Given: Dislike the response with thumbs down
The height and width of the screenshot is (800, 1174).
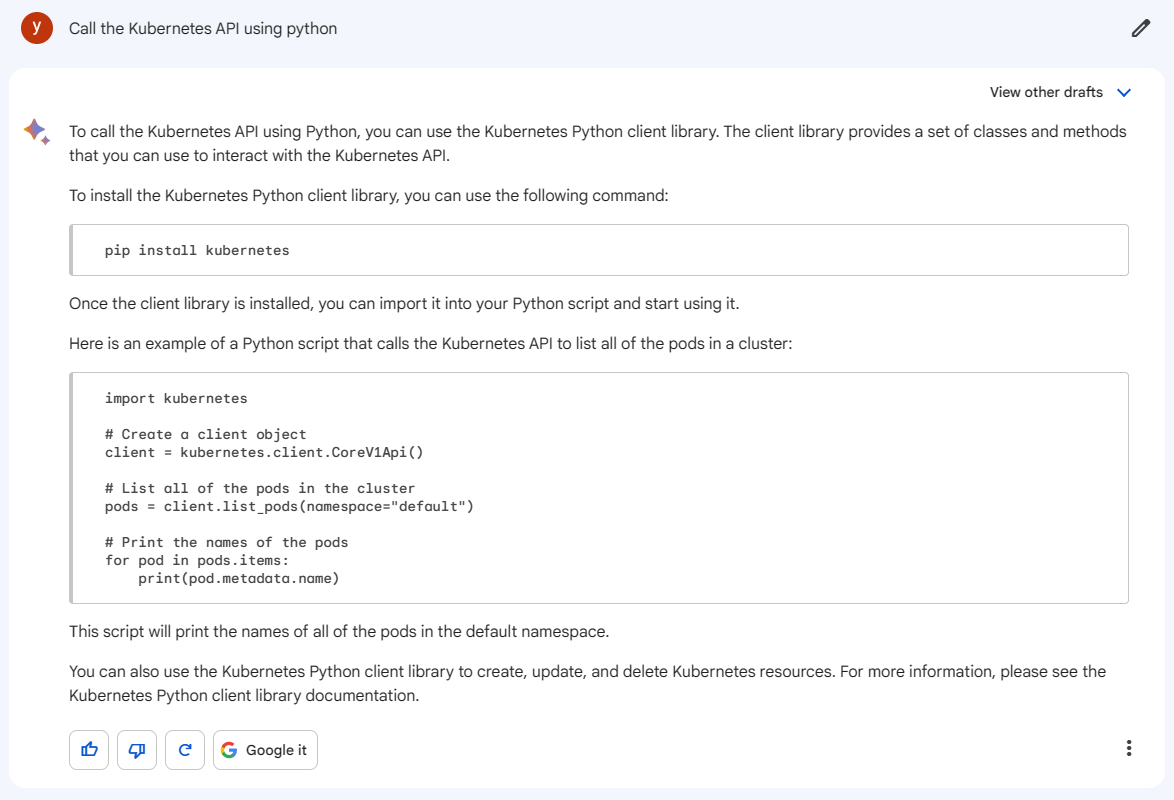Looking at the screenshot, I should coord(137,750).
